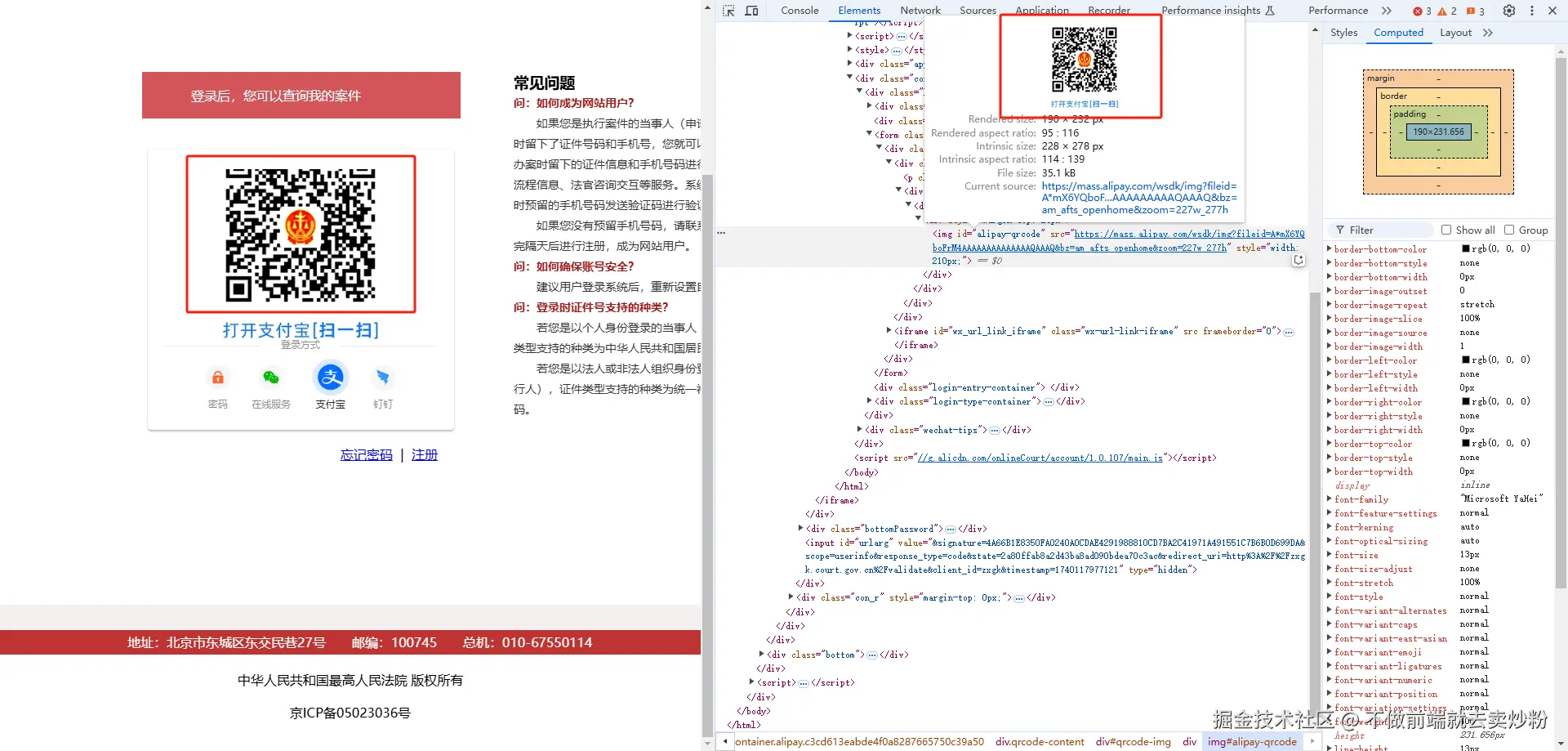Image resolution: width=1568 pixels, height=751 pixels.
Task: Select the inspect element tool in DevTools
Action: (x=727, y=11)
